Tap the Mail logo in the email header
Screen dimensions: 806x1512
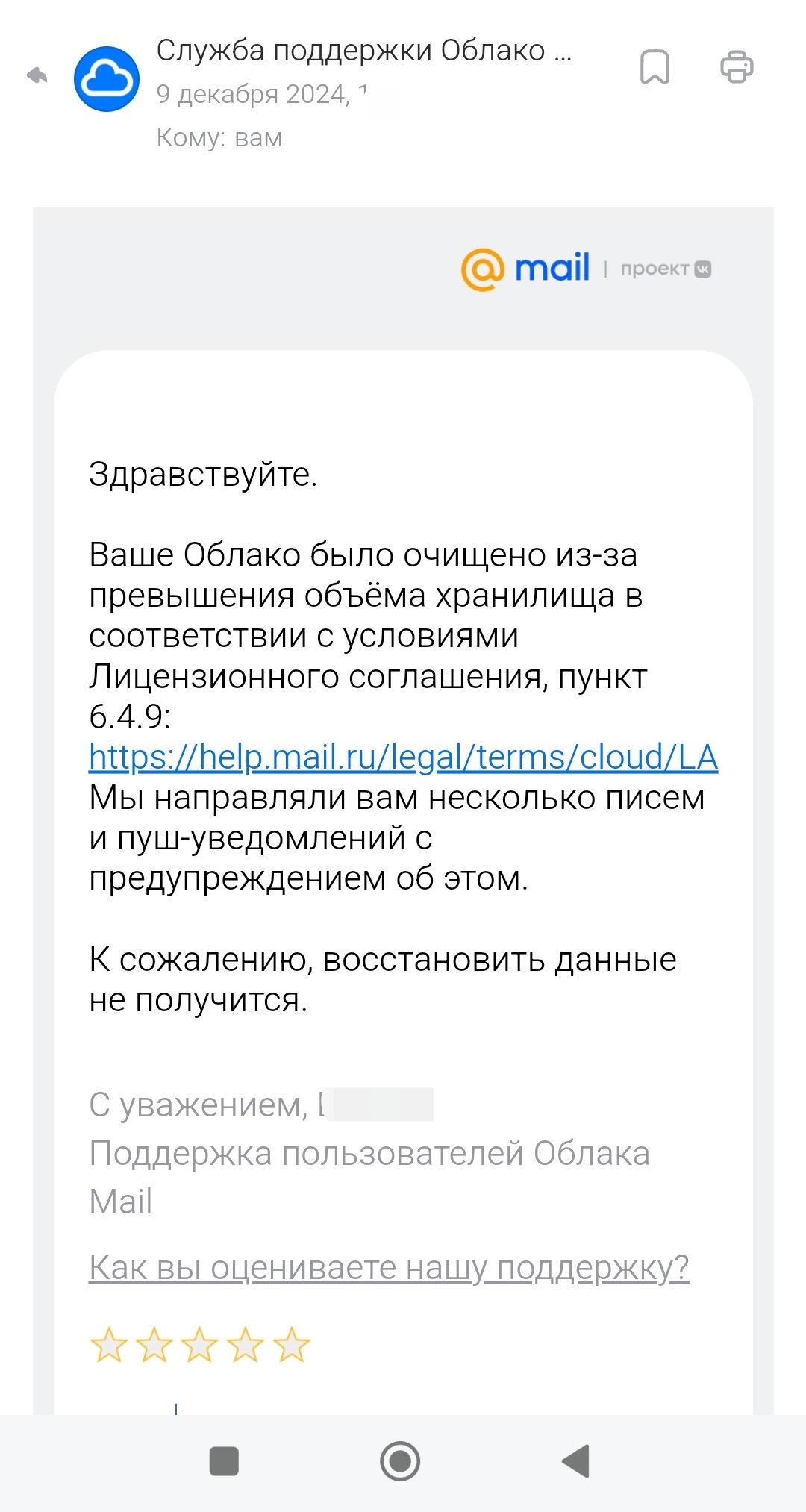(525, 269)
